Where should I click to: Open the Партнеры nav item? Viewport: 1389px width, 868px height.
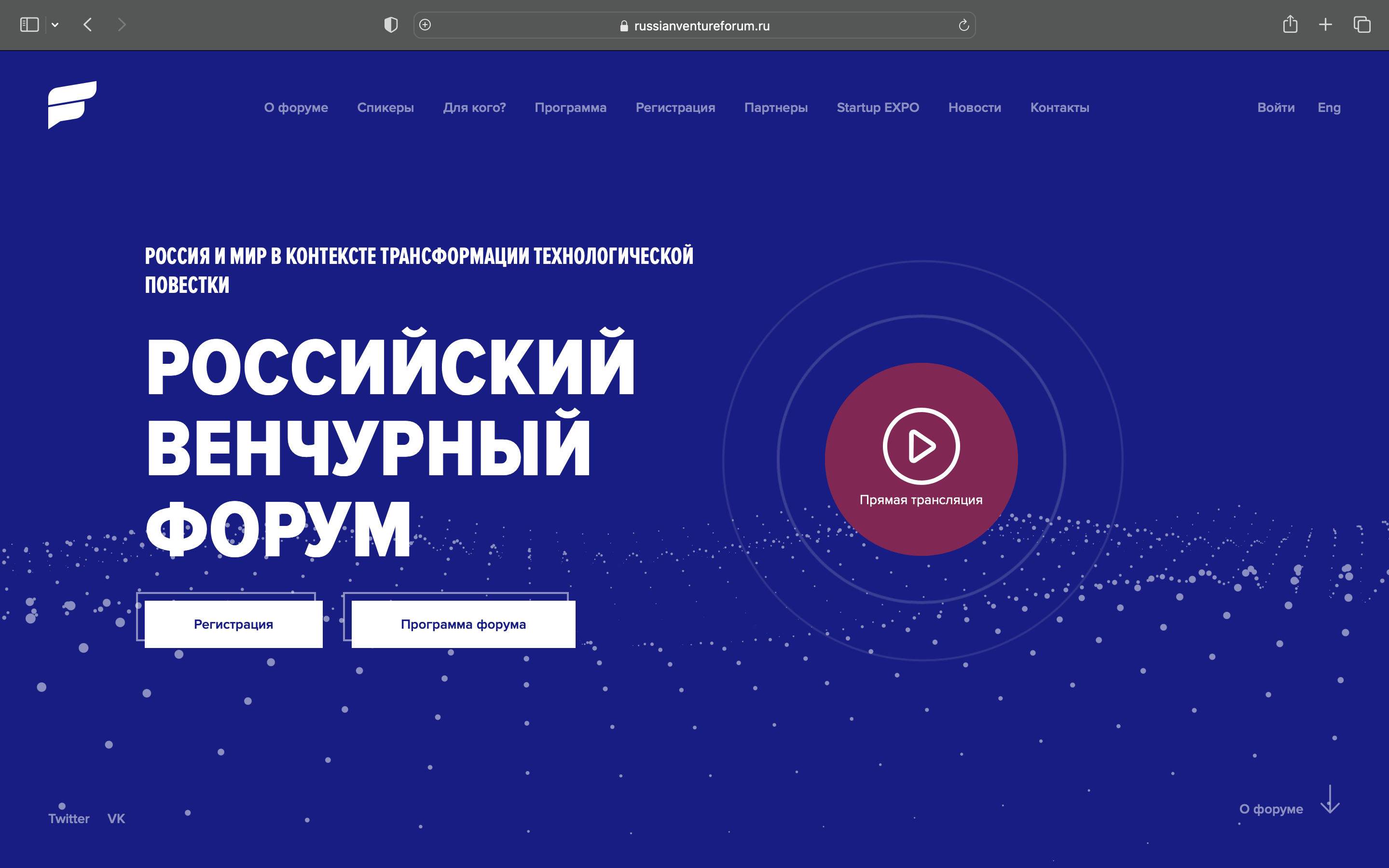coord(776,108)
